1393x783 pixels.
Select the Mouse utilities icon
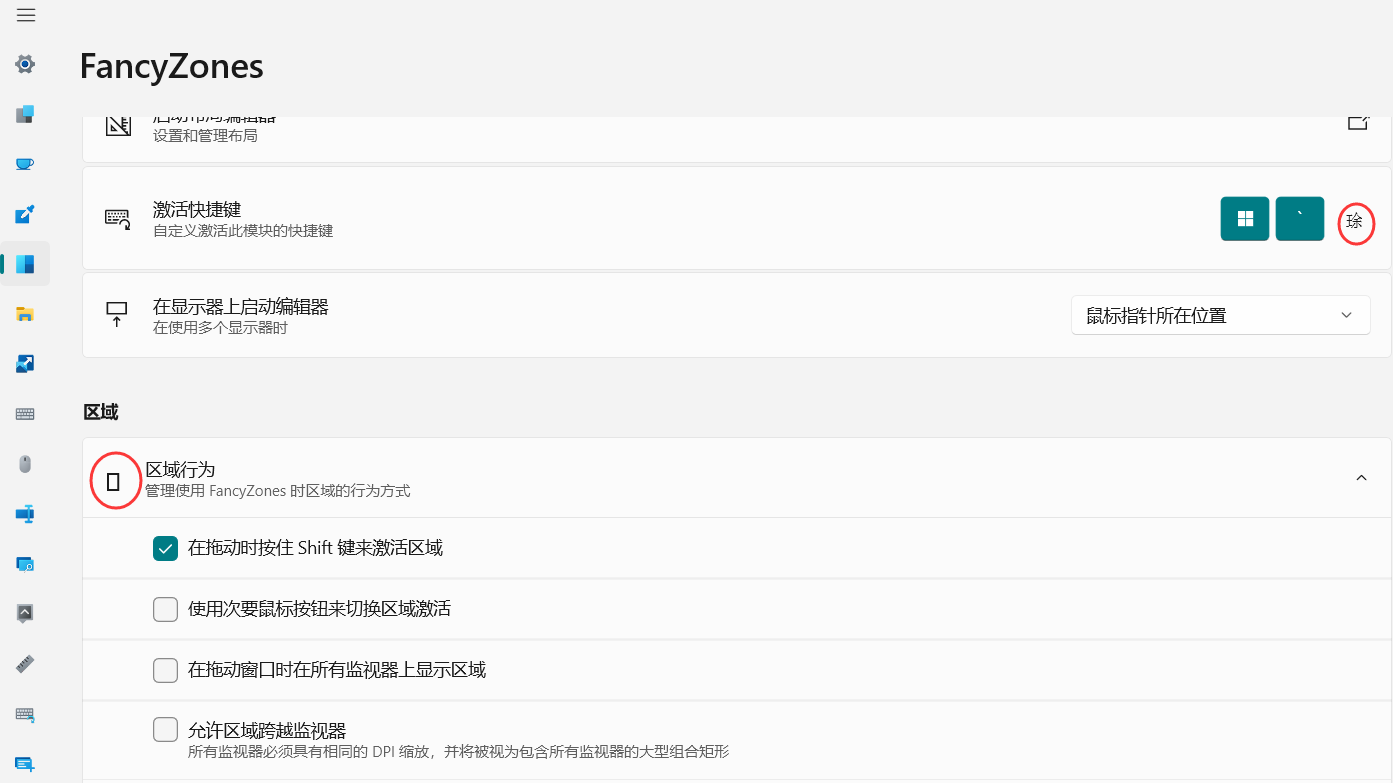(24, 464)
